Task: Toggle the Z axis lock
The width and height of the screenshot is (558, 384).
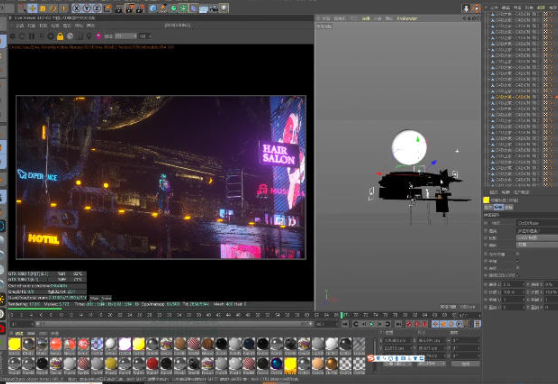Action: point(97,8)
